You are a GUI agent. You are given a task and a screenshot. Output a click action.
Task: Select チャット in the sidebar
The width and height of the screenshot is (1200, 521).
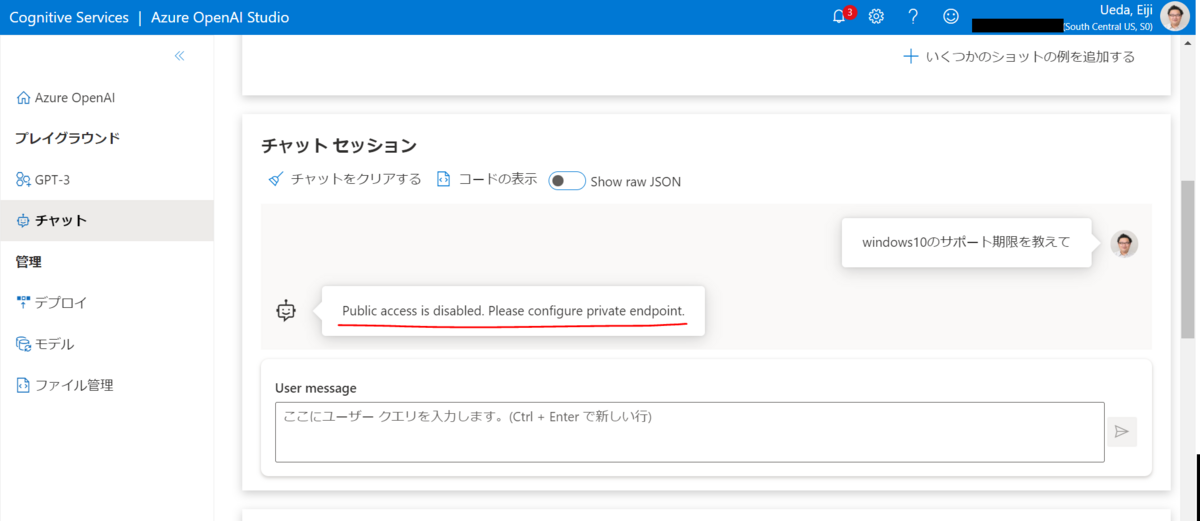(107, 220)
